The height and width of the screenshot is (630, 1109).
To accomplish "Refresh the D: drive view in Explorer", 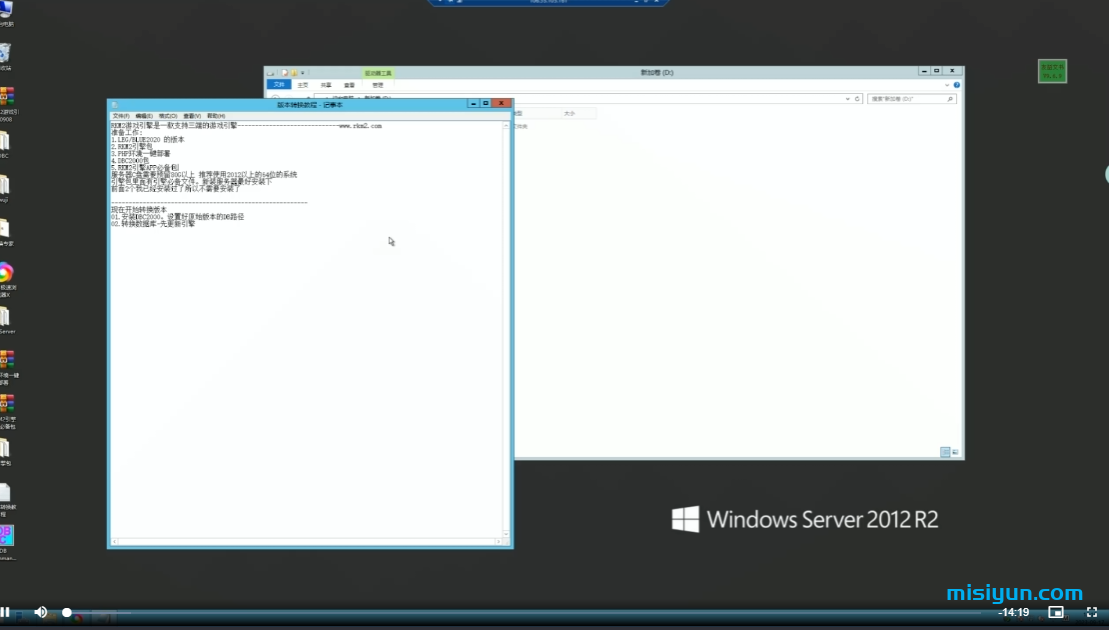I will point(857,99).
